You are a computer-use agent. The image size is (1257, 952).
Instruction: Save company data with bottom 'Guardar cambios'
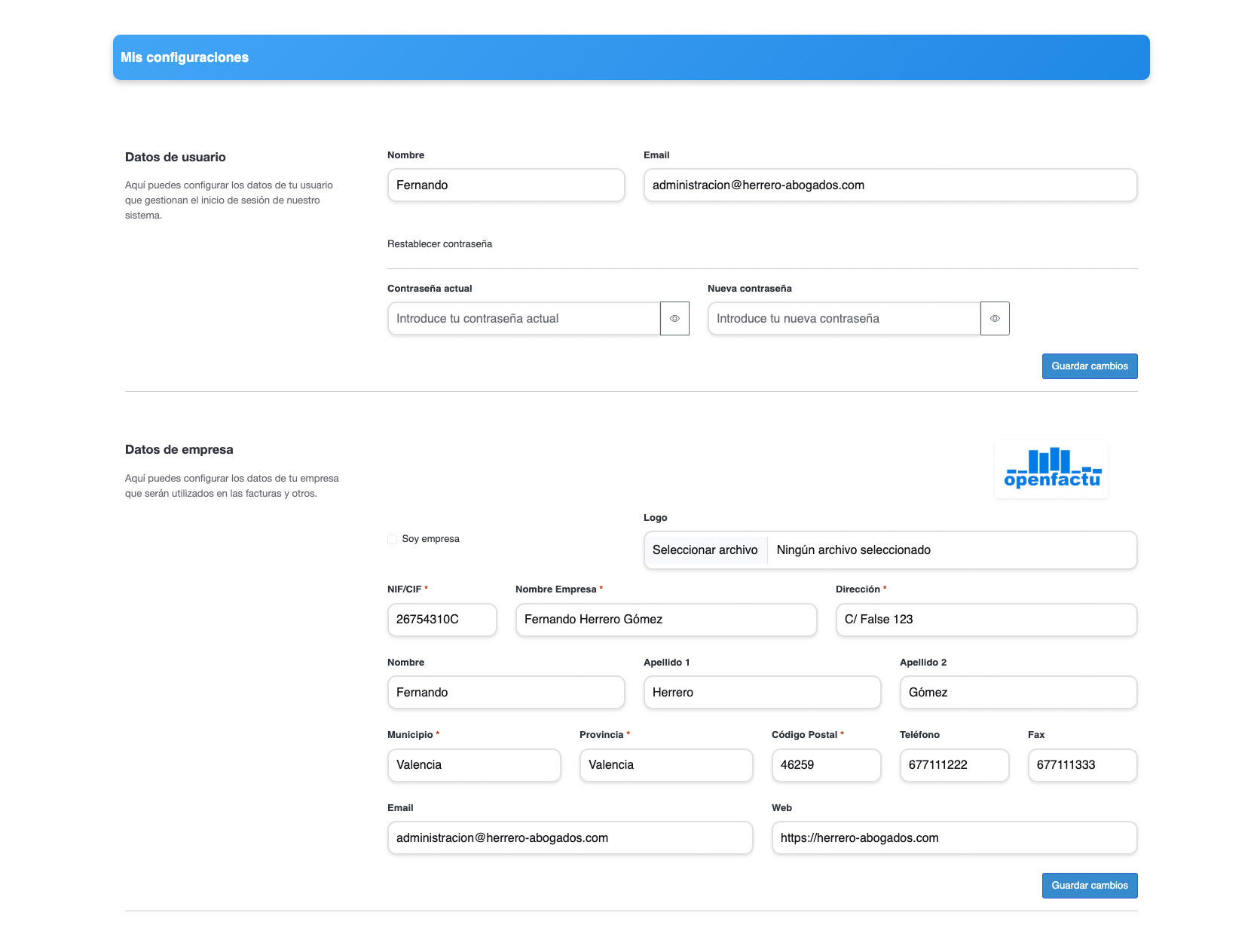tap(1089, 886)
